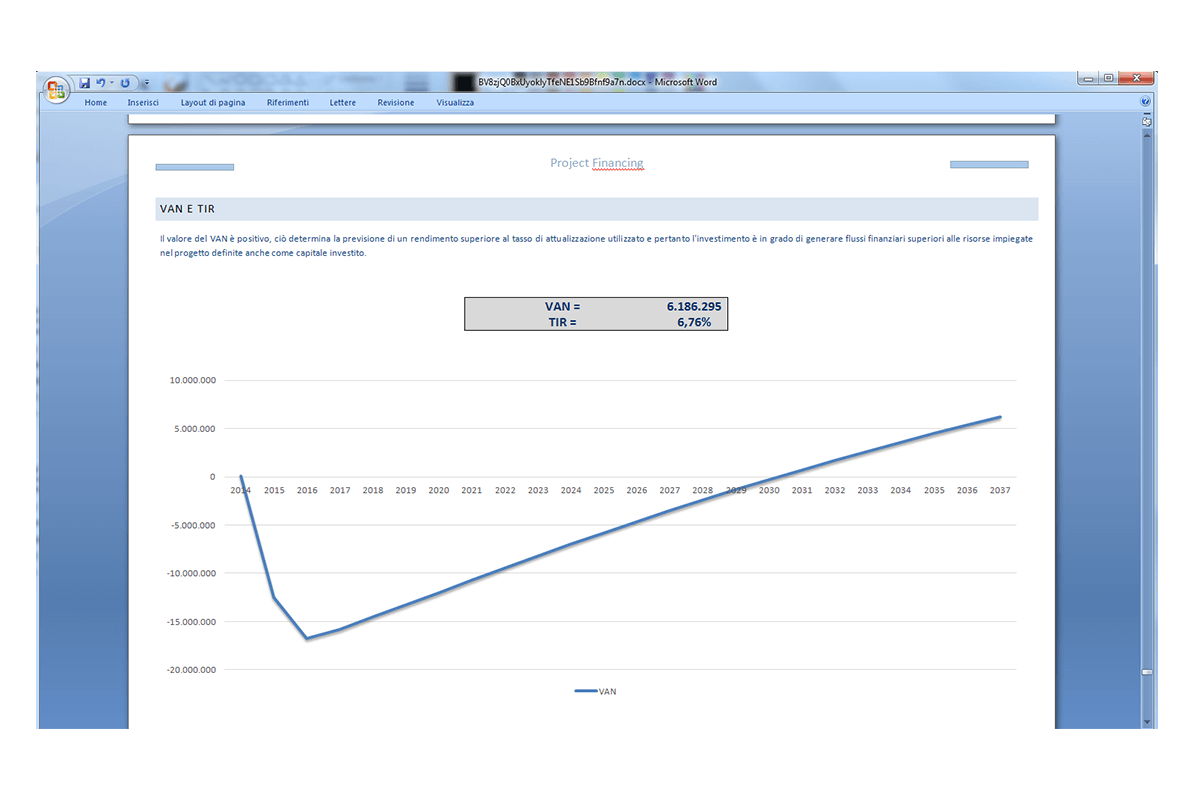
Task: Open Word Help question mark icon
Action: (x=1145, y=101)
